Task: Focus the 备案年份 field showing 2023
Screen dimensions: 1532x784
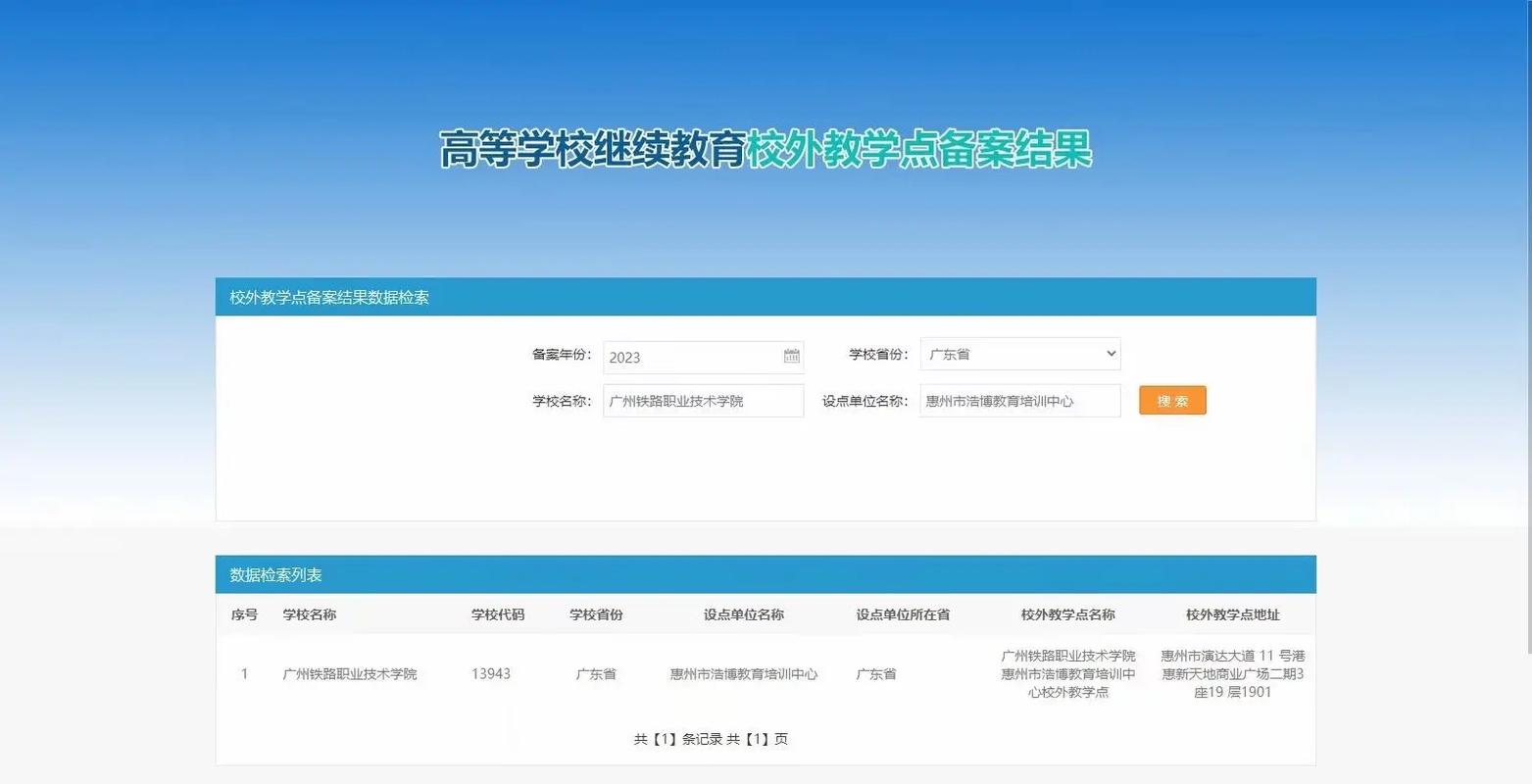Action: pyautogui.click(x=703, y=357)
